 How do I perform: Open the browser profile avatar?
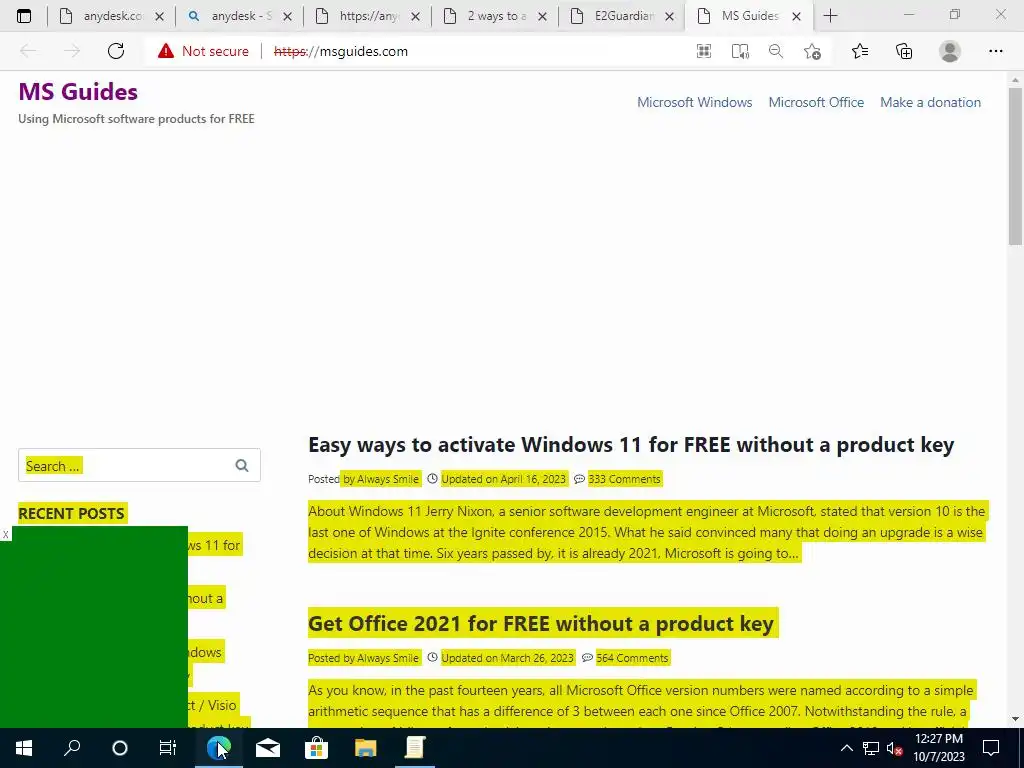950,51
